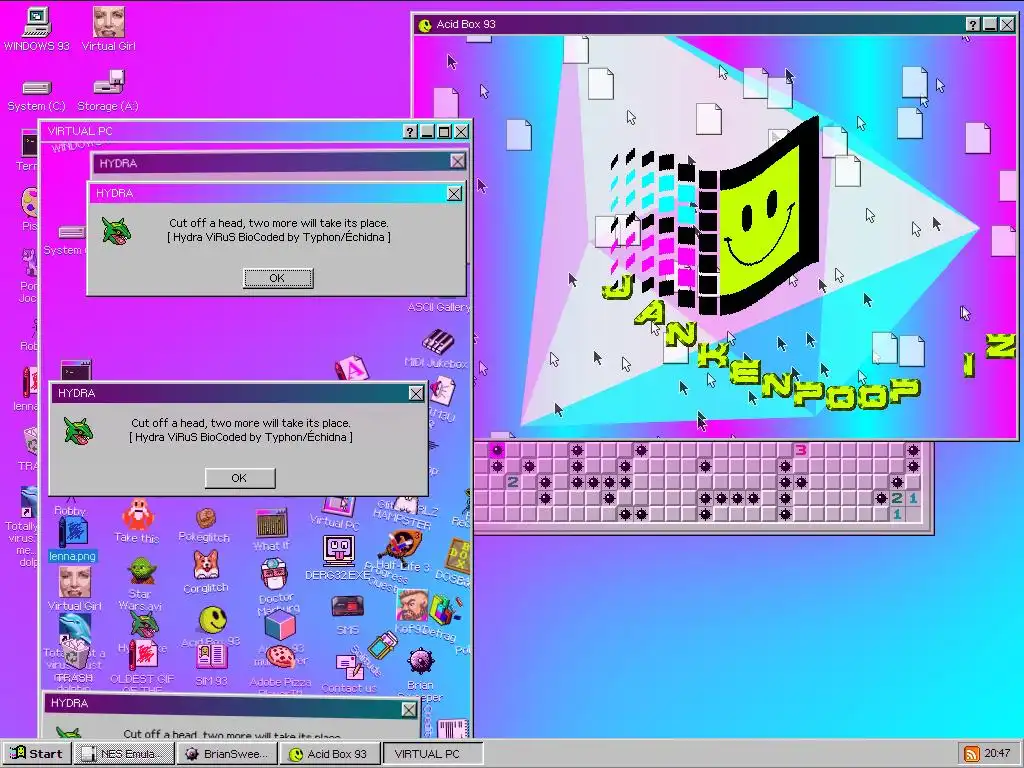Click the VIRTUAL PC window title text
The width and height of the screenshot is (1024, 768).
click(80, 131)
